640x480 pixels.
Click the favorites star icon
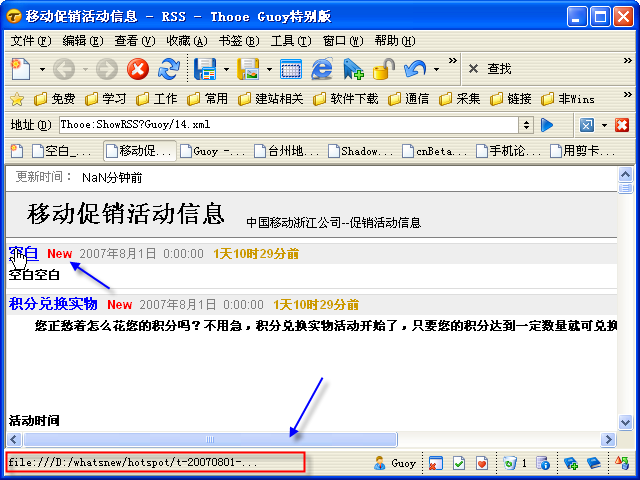[x=17, y=99]
